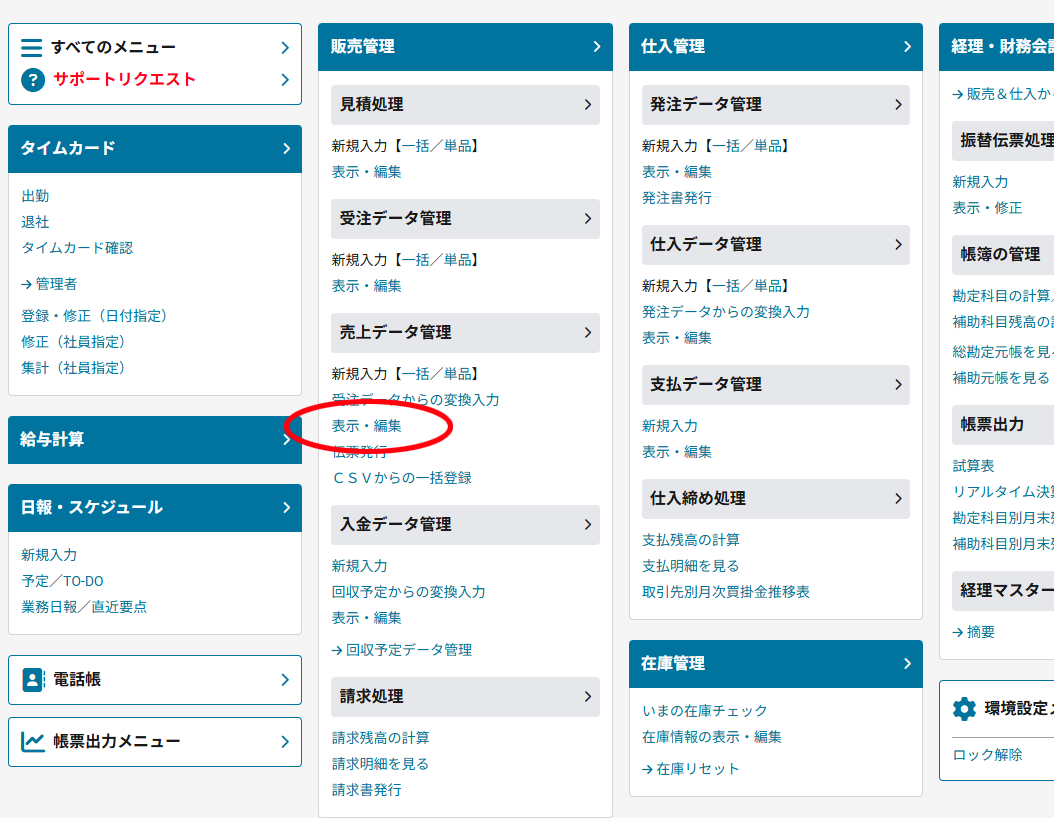
Task: Expand the 見積処理 section arrow
Action: 587,105
